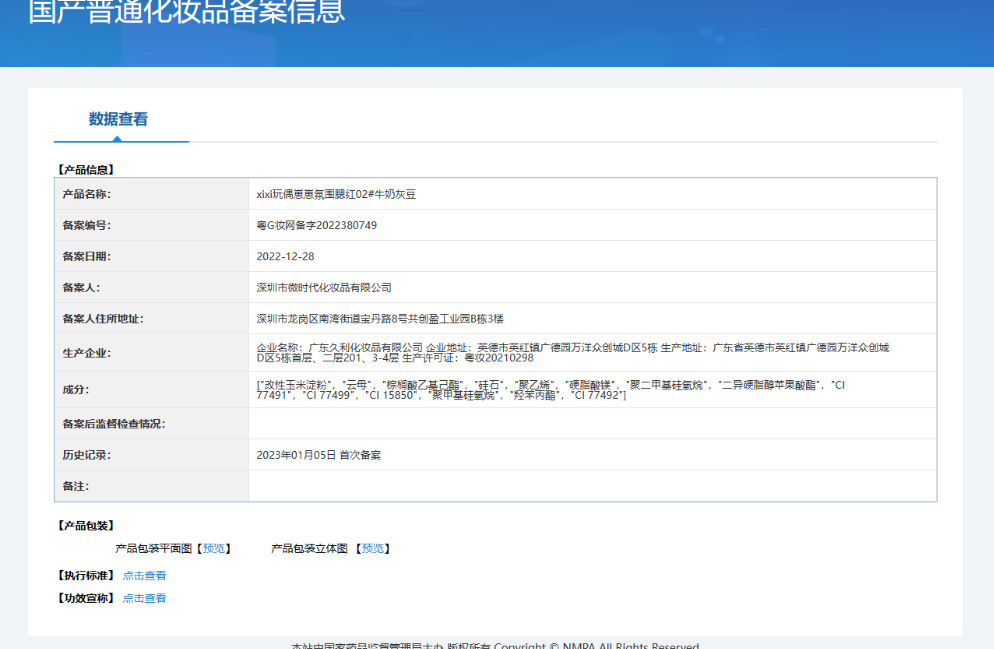
Task: Click the 【功效宣称】 label
Action: point(86,598)
